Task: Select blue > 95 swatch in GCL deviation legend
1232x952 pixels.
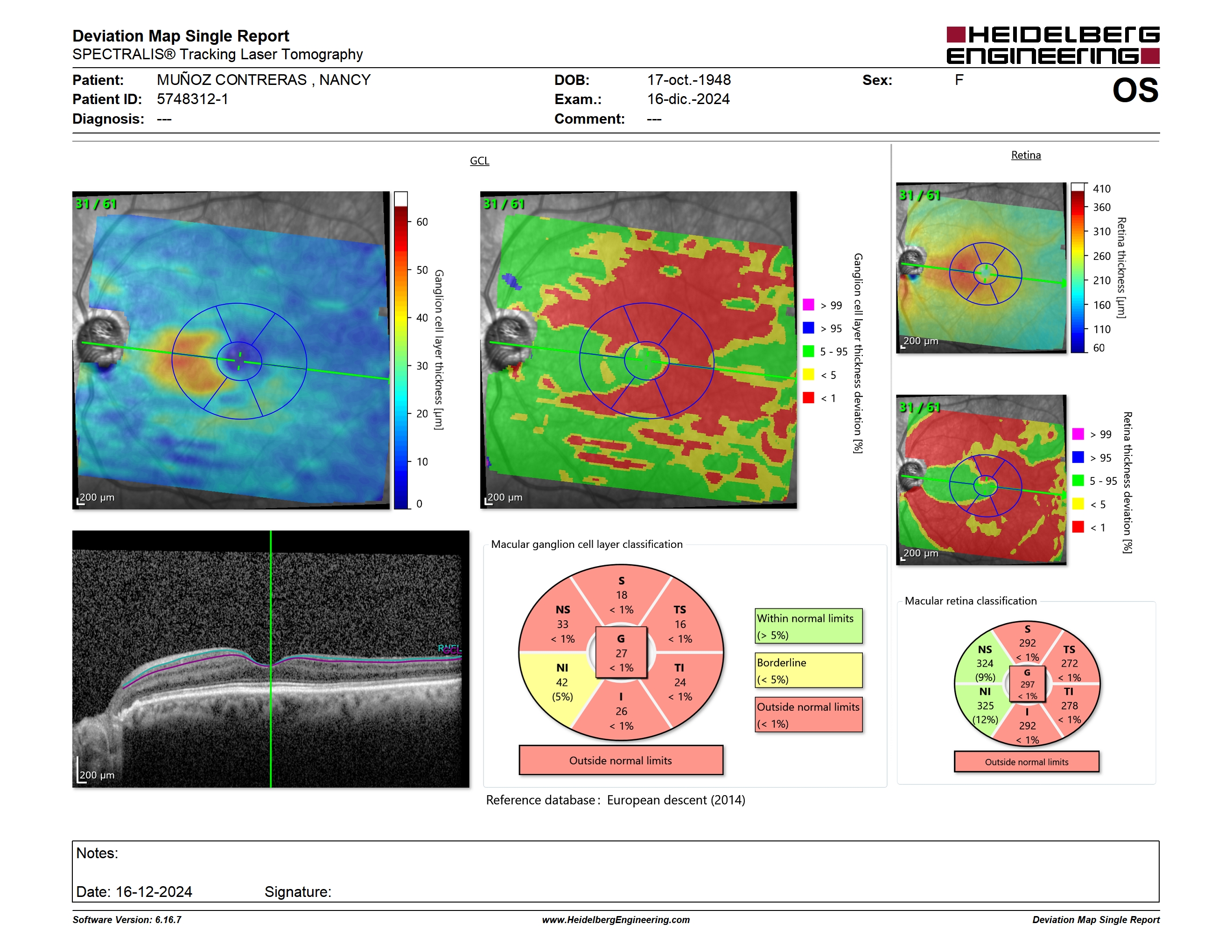Action: [808, 328]
